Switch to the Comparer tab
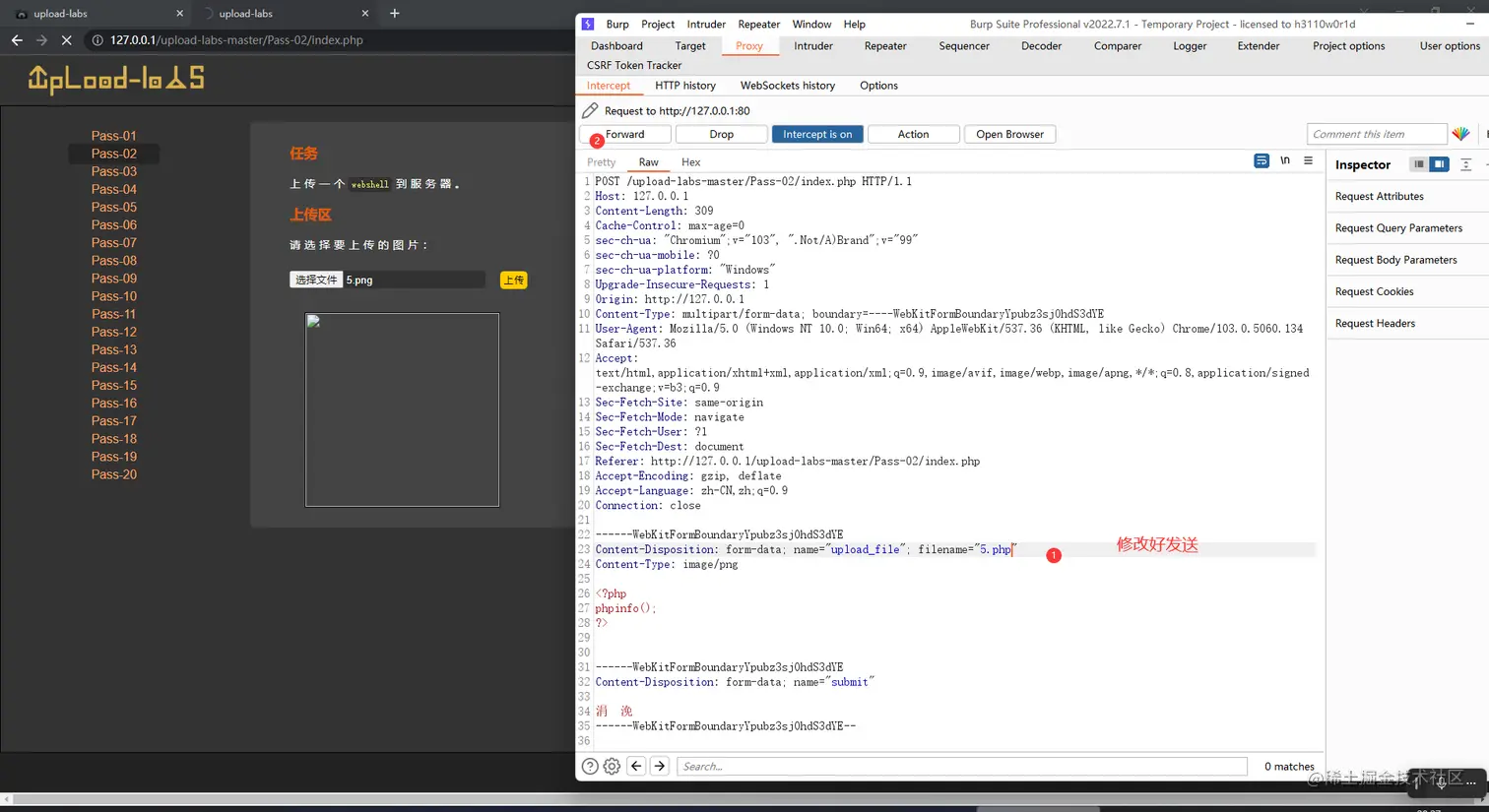The width and height of the screenshot is (1489, 812). [x=1118, y=45]
